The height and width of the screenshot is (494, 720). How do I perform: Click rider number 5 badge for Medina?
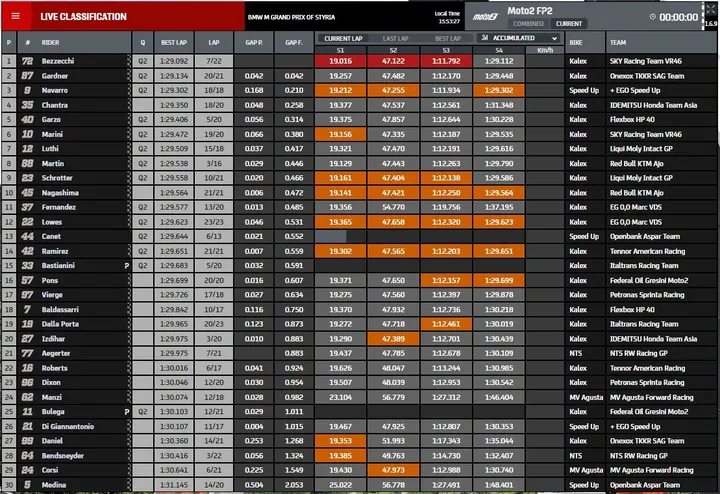28,485
